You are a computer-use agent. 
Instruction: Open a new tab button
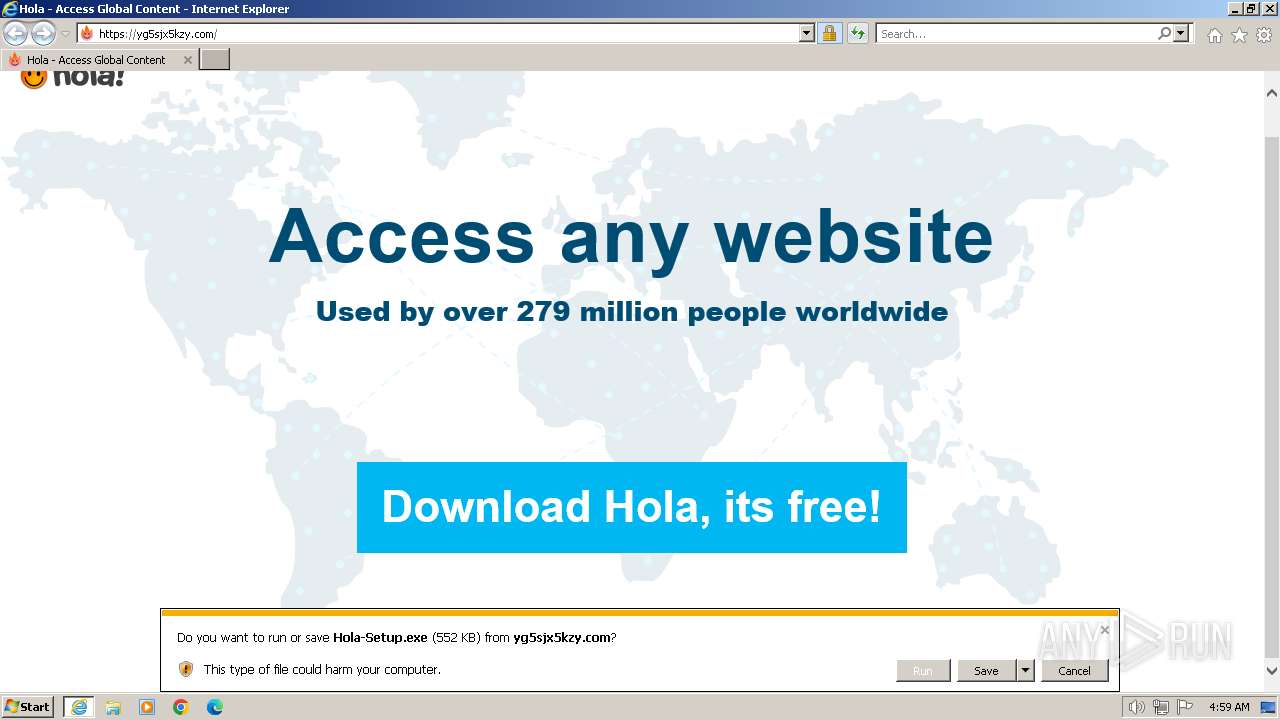(215, 60)
